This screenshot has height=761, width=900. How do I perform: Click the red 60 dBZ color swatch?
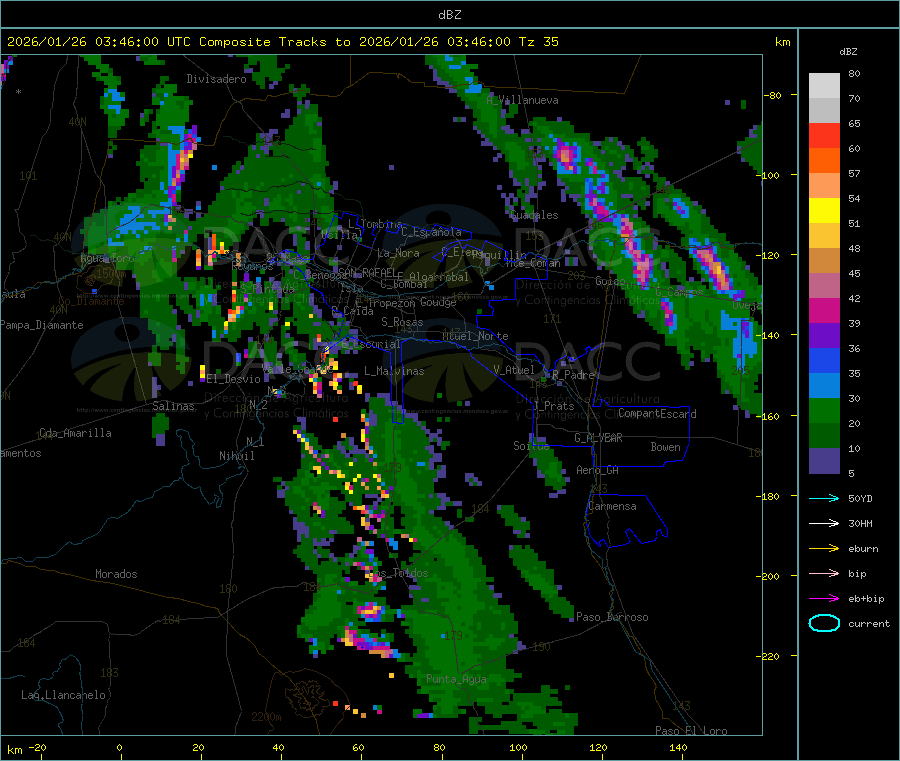coord(824,135)
